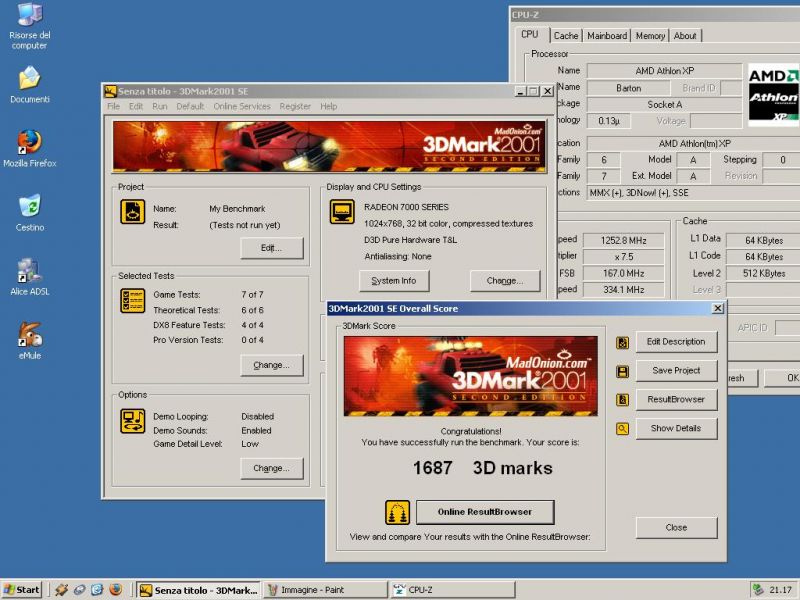Click the icon beside ResultBrowser

coord(622,399)
